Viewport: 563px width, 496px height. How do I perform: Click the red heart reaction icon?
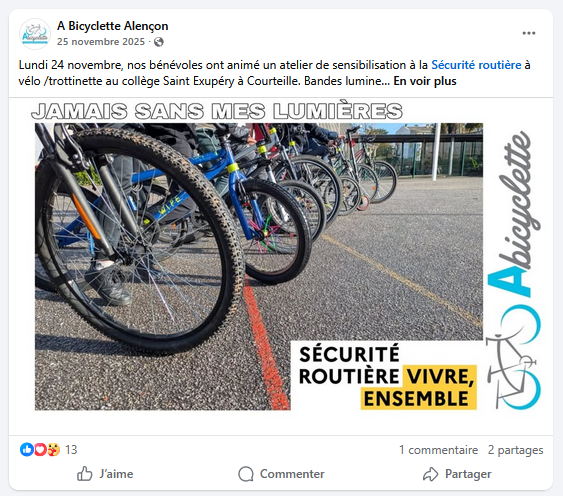click(x=40, y=449)
